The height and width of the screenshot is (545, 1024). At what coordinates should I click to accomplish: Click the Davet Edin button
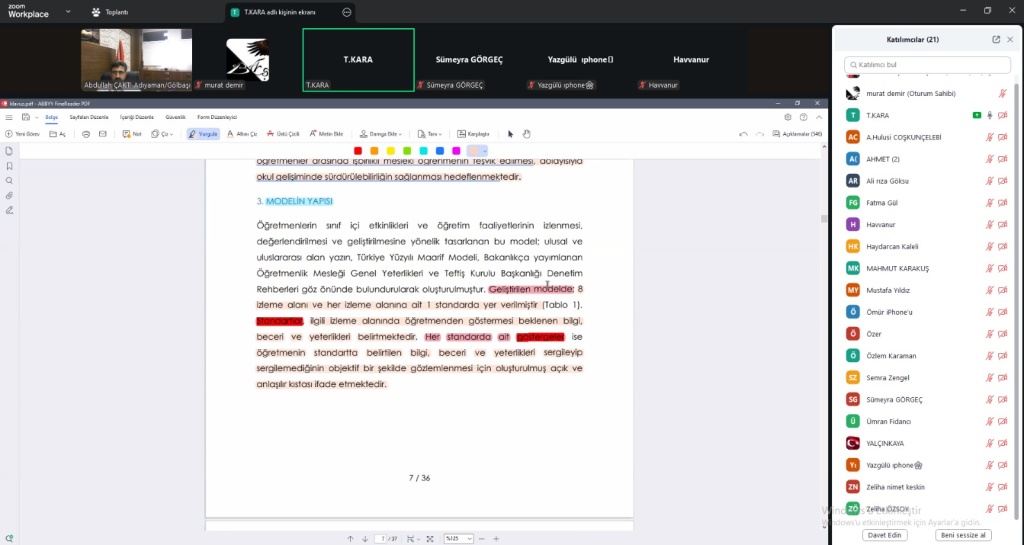[x=884, y=535]
